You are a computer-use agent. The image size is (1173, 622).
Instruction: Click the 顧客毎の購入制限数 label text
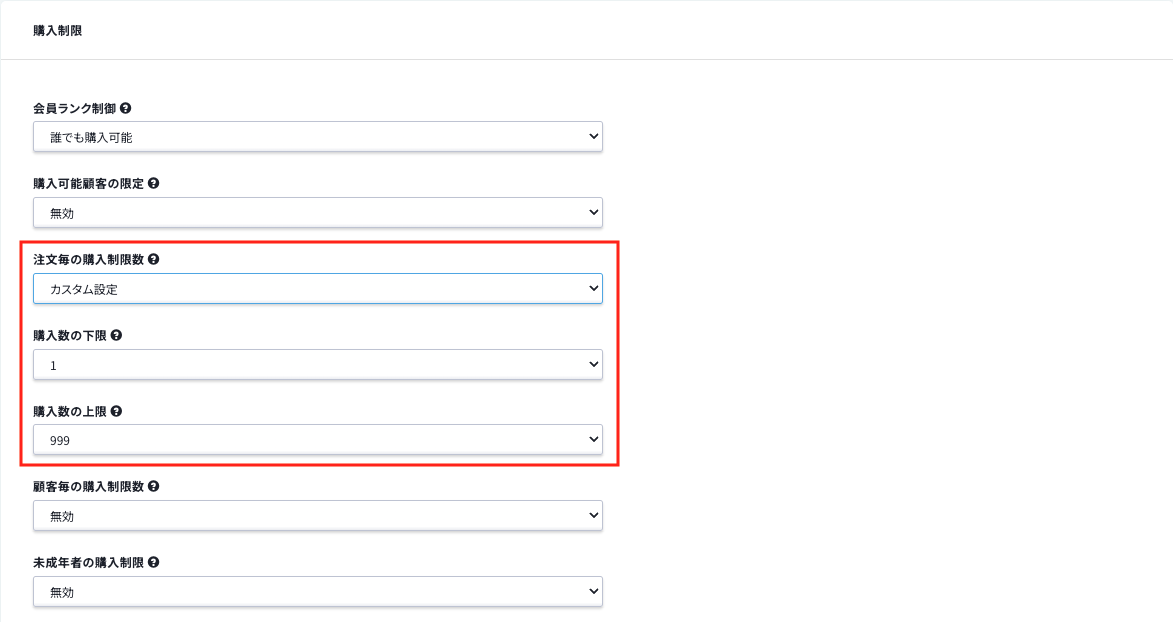[88, 487]
